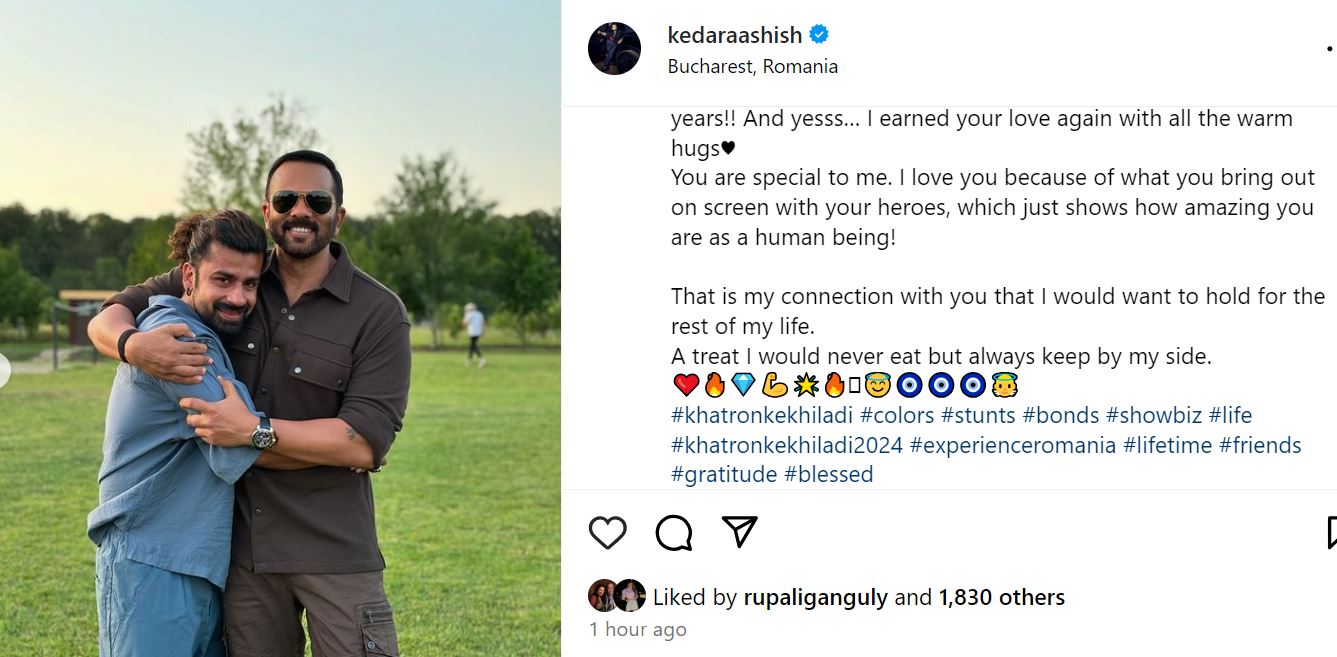Click the blue verified badge beside kedaraashish
Screen dimensions: 1337x657
(x=819, y=35)
